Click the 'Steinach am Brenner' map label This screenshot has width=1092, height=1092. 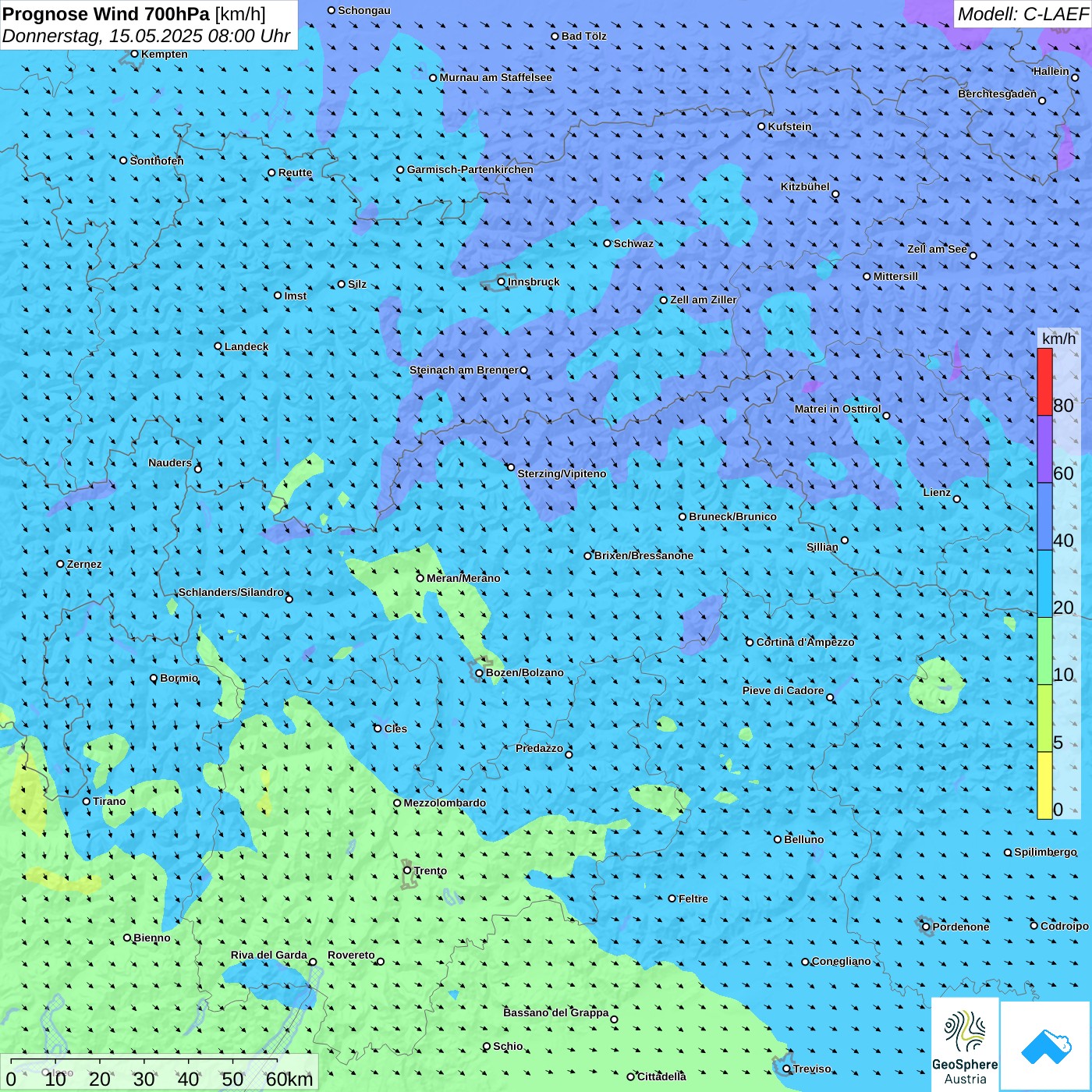pyautogui.click(x=464, y=370)
